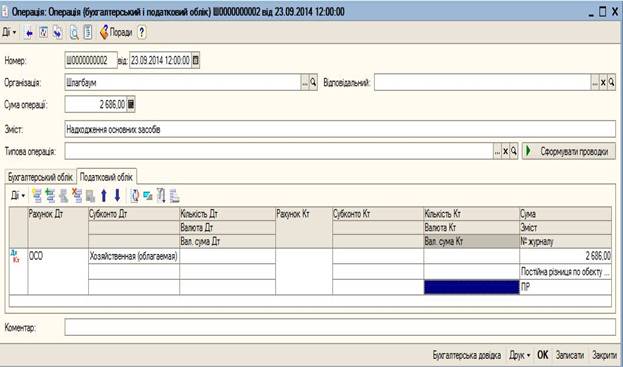Image resolution: width=623 pixels, height=367 pixels.
Task: Click Записати to save the document
Action: pyautogui.click(x=570, y=355)
